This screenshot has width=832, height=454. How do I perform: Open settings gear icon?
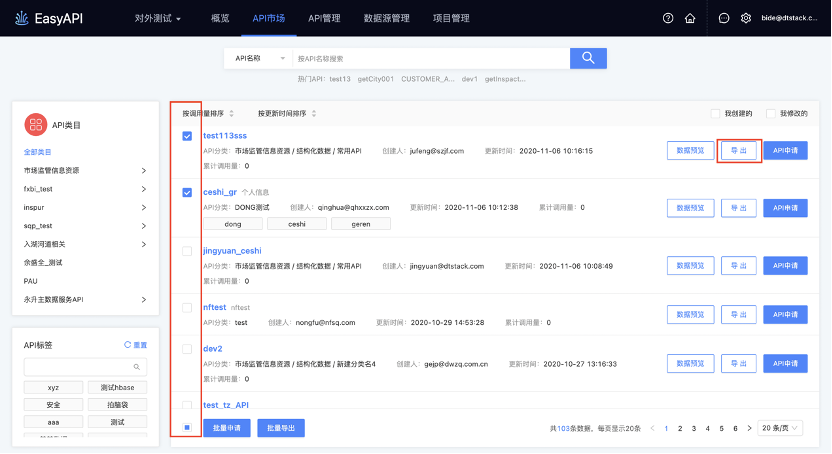click(x=746, y=18)
